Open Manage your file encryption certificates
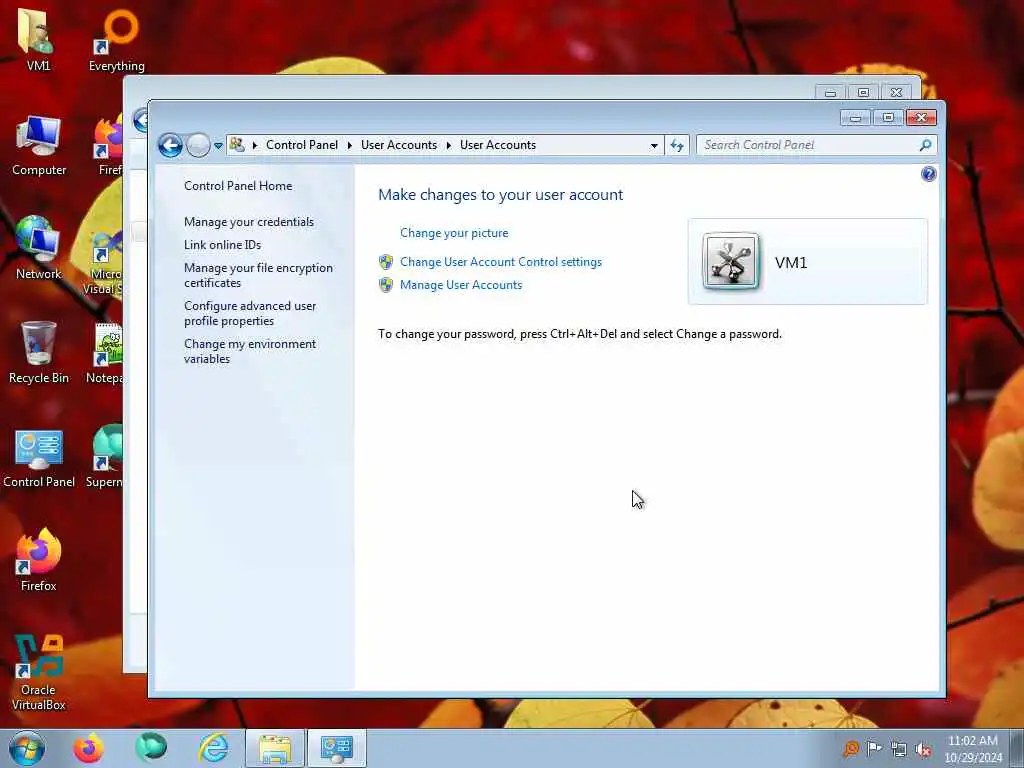The height and width of the screenshot is (768, 1024). 258,275
